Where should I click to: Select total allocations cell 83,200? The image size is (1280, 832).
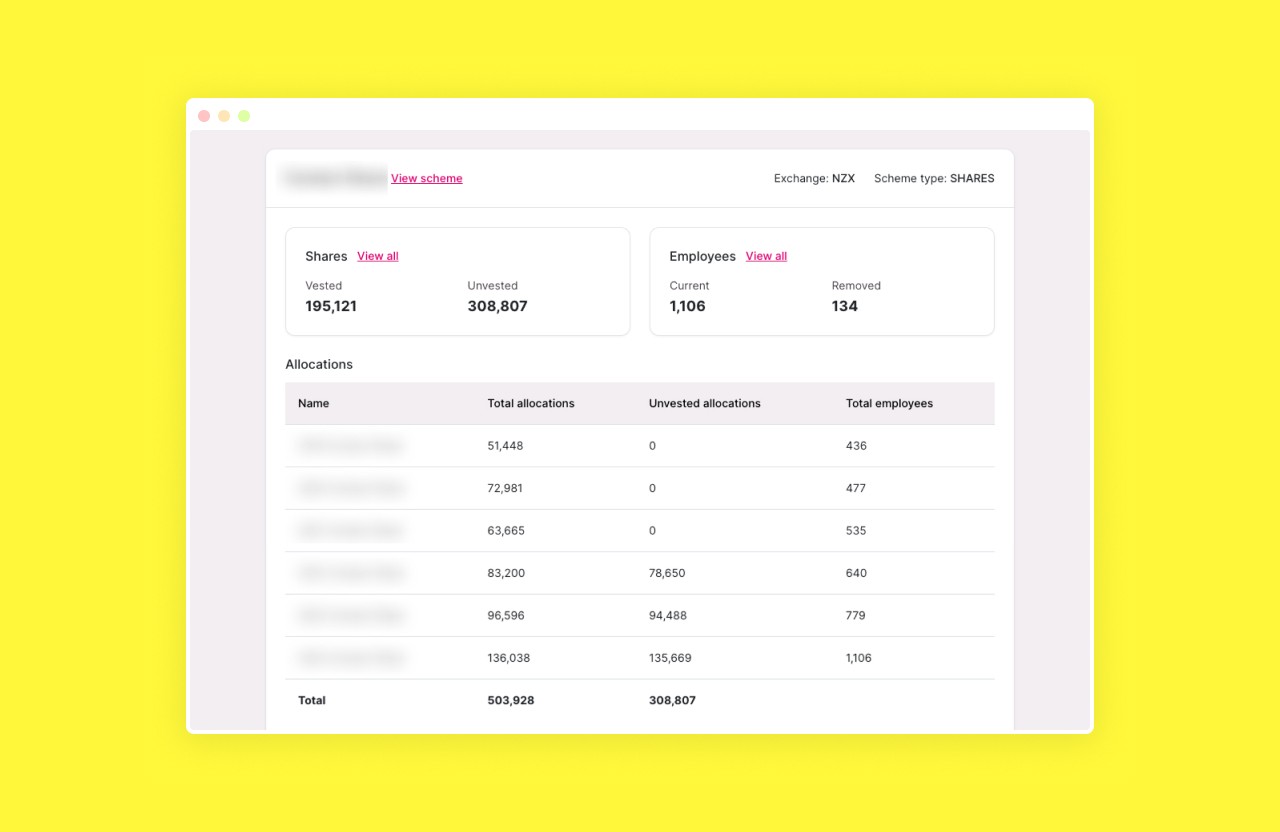pos(506,573)
